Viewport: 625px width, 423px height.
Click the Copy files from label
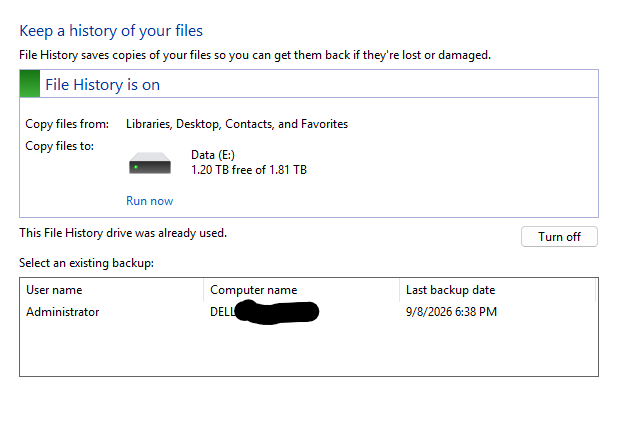(67, 124)
